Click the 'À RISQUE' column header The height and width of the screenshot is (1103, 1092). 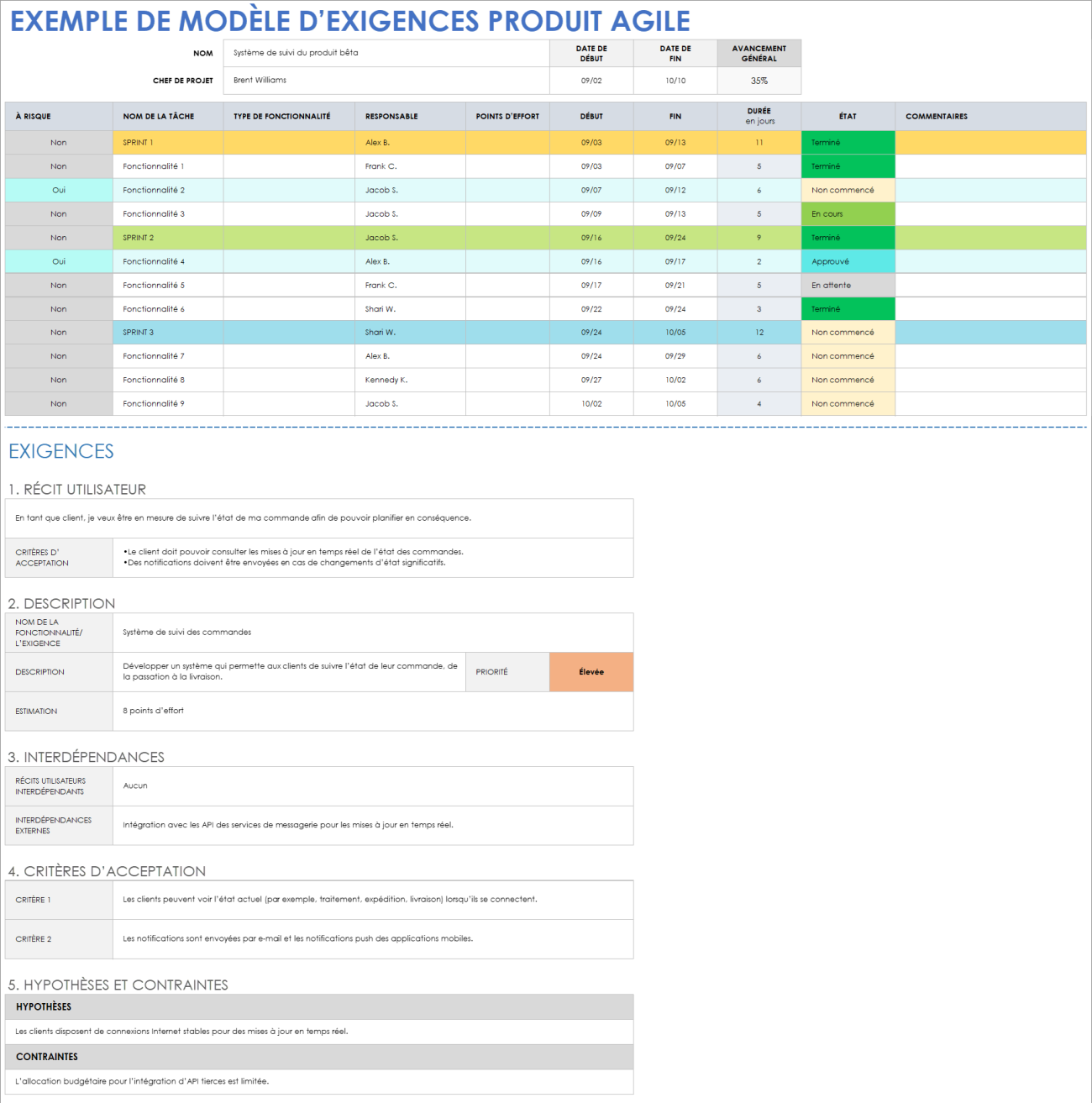tap(58, 116)
